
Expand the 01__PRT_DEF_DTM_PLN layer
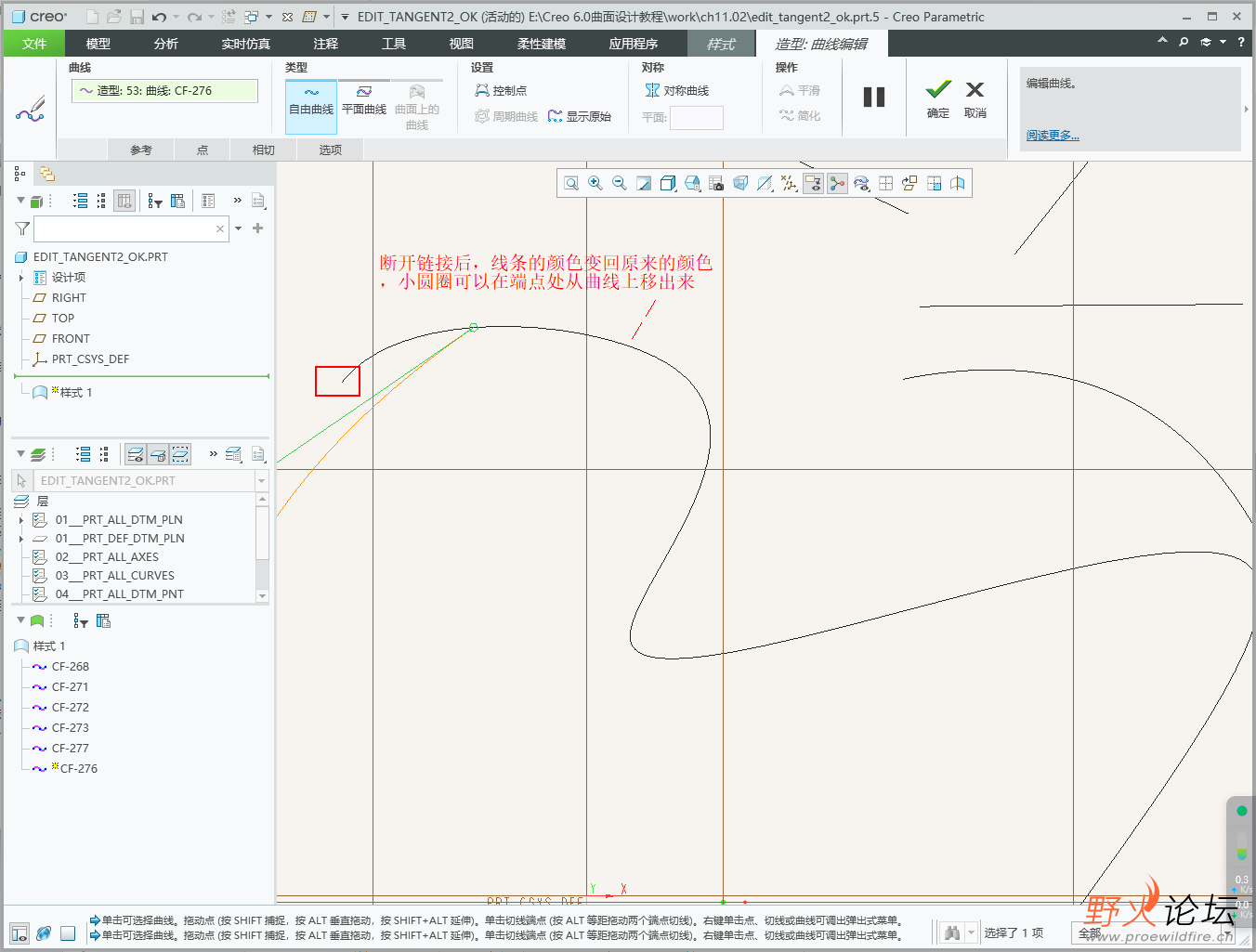[x=21, y=539]
